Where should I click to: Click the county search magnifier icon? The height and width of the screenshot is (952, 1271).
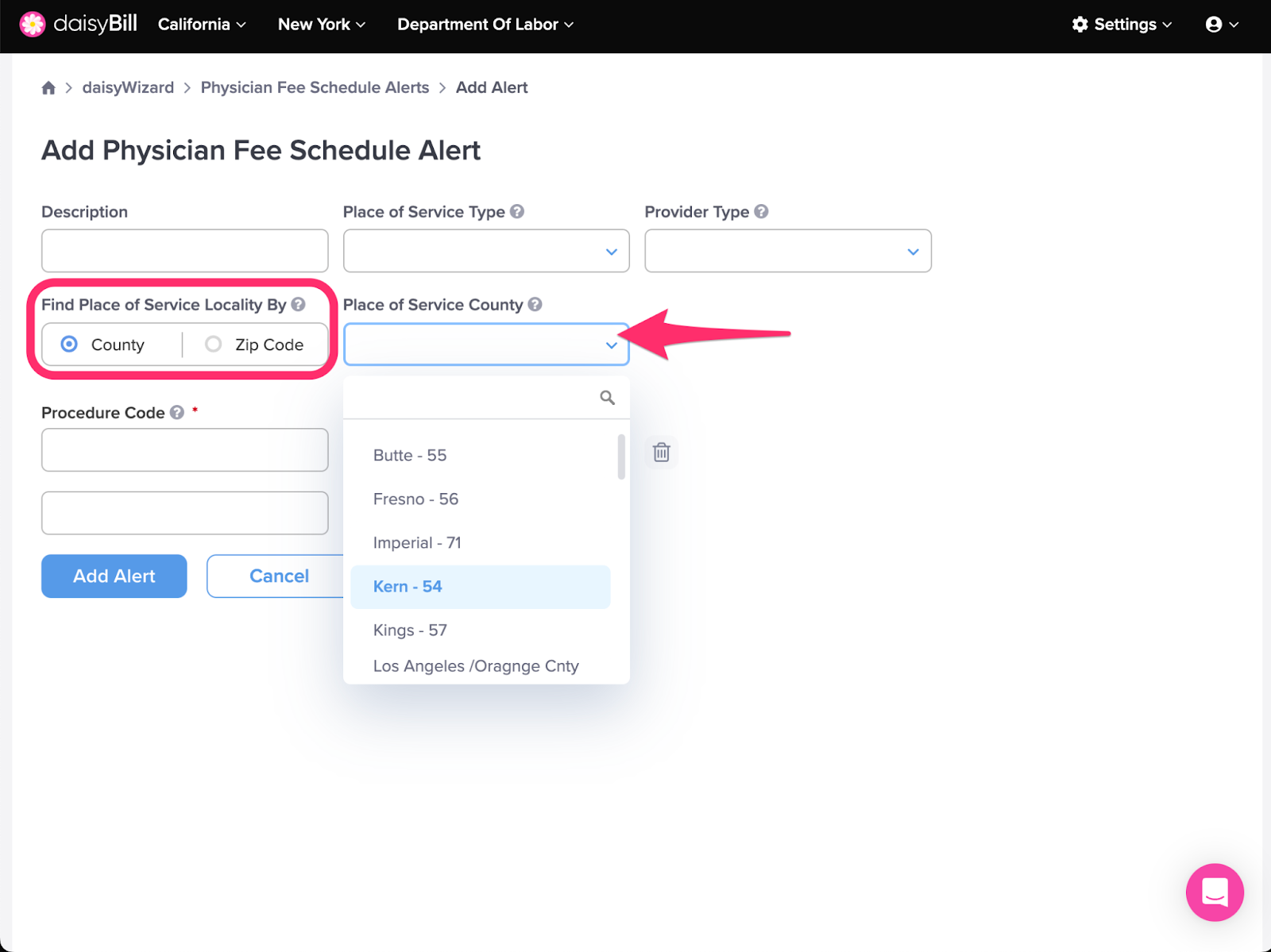coord(607,398)
